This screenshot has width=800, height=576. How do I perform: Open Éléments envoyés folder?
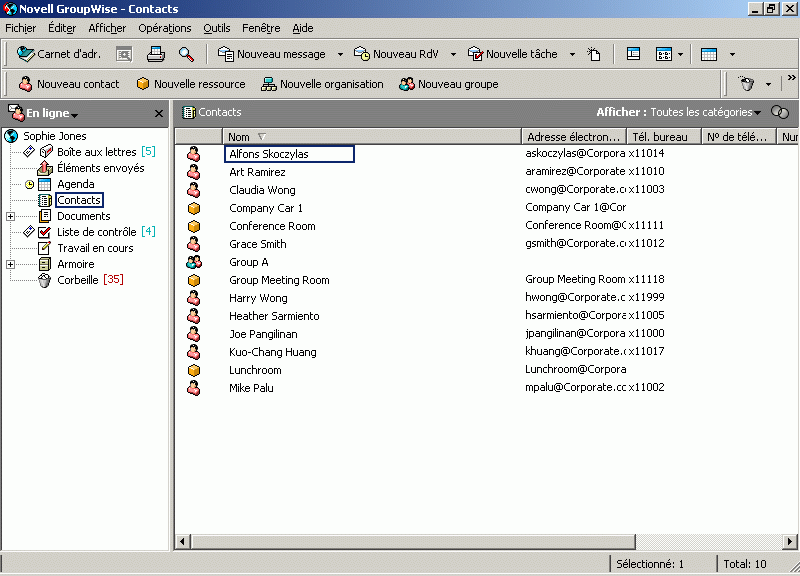tap(101, 168)
